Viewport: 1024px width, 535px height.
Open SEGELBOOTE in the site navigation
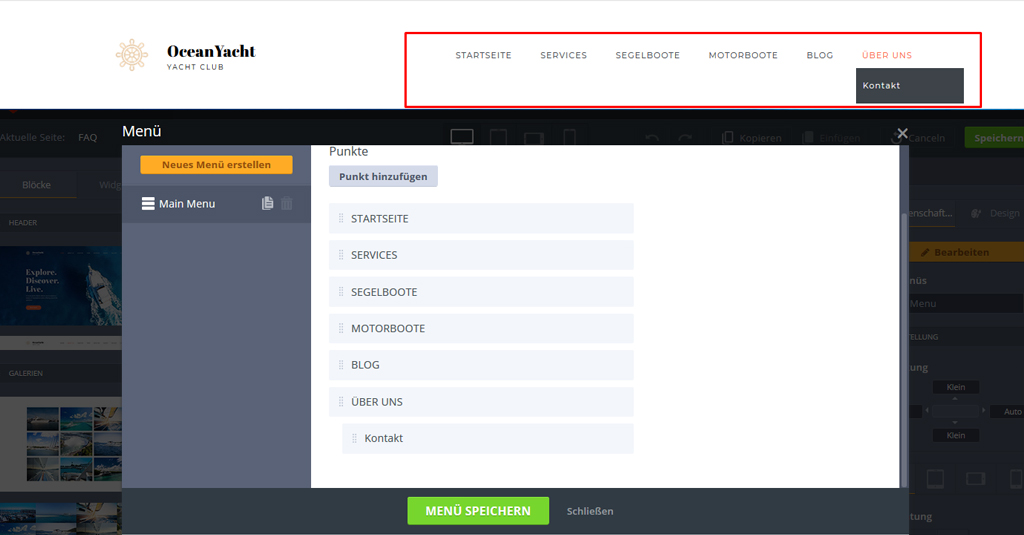point(647,56)
